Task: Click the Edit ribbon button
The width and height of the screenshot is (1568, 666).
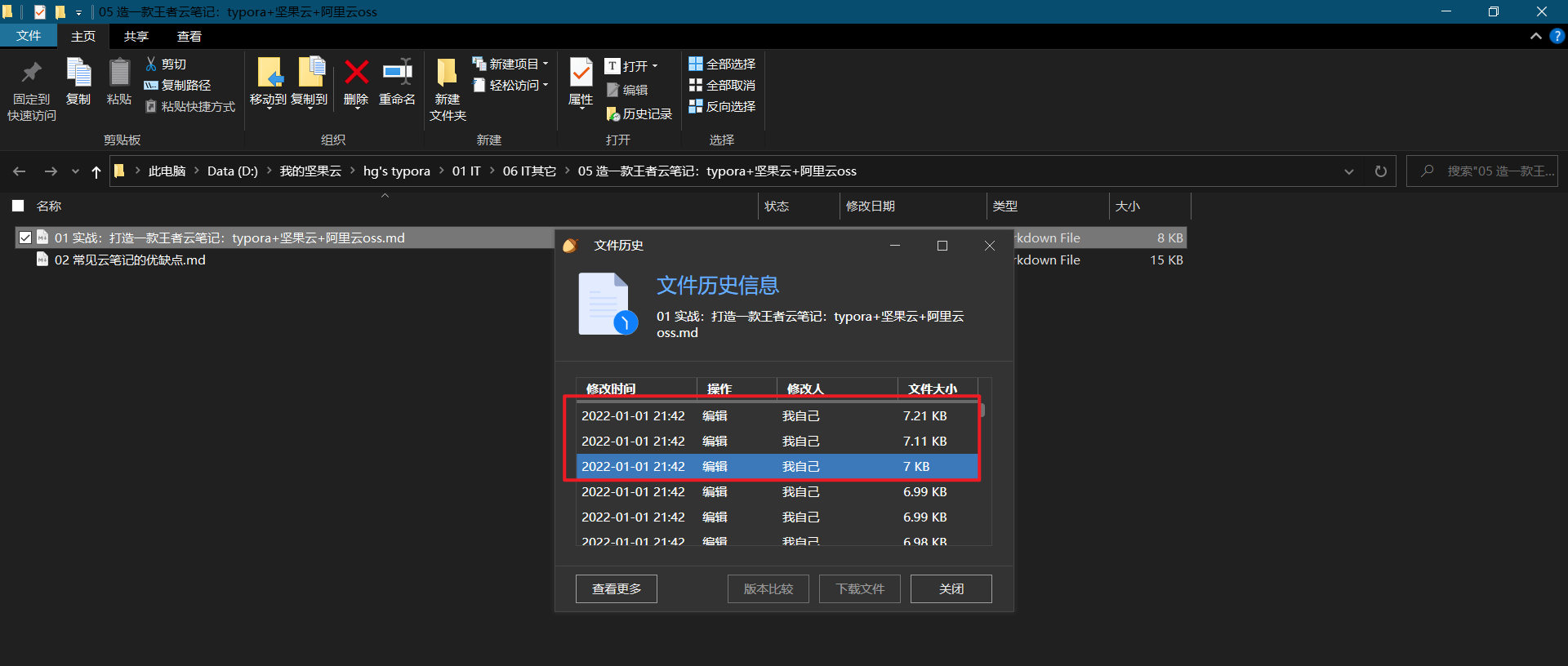Action: (627, 90)
